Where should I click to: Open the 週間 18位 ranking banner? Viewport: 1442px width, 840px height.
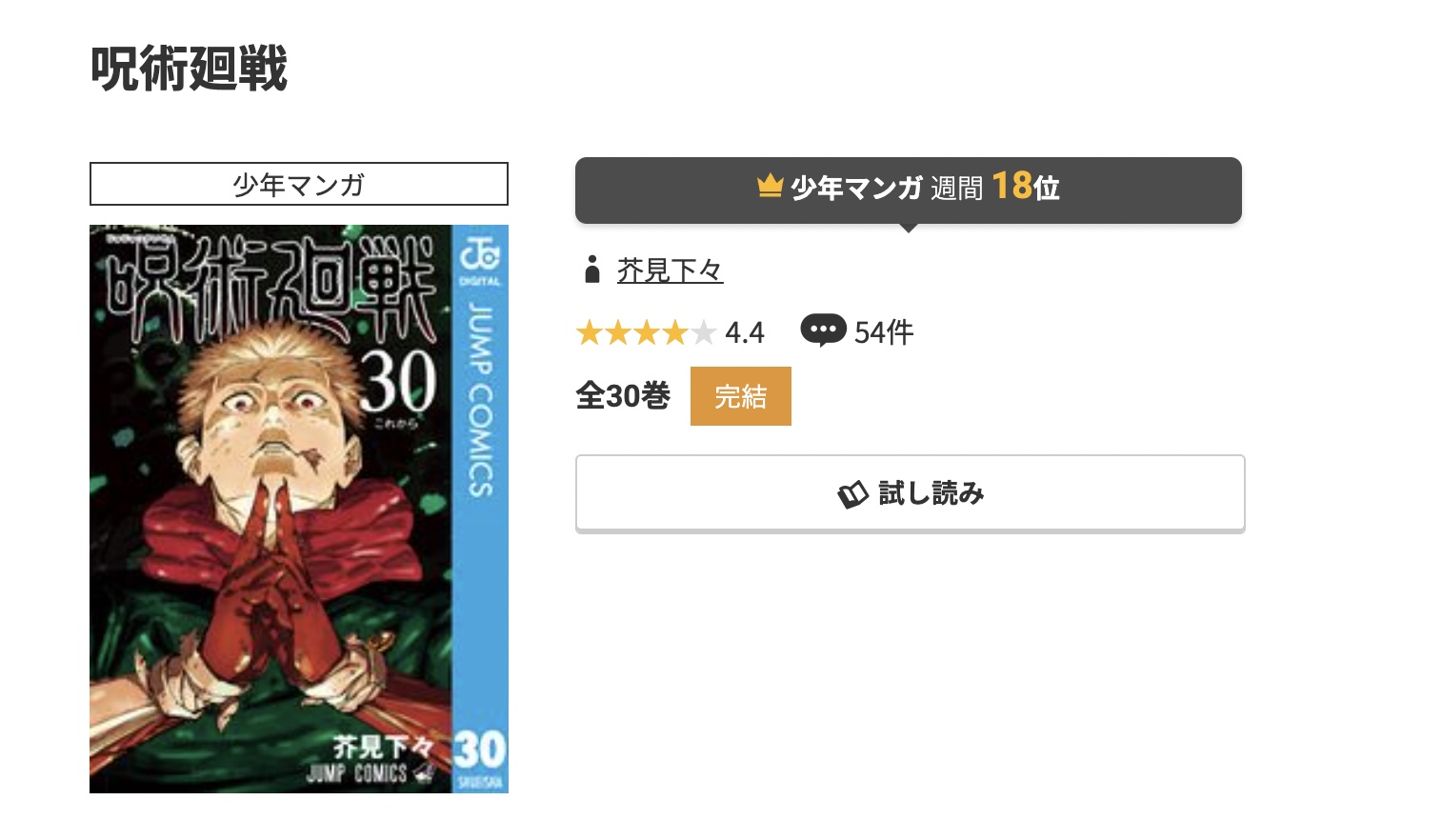pyautogui.click(x=909, y=190)
